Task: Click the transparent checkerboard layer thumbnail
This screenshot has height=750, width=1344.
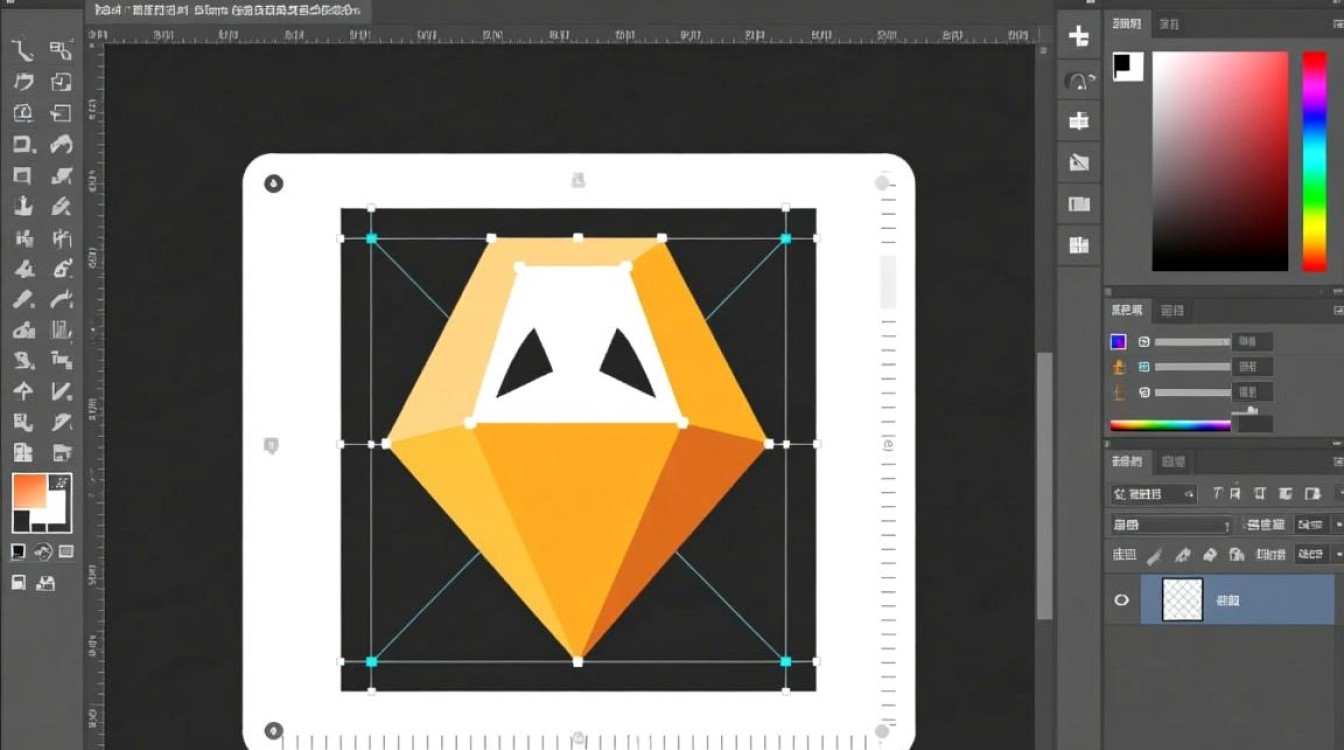Action: point(1182,600)
